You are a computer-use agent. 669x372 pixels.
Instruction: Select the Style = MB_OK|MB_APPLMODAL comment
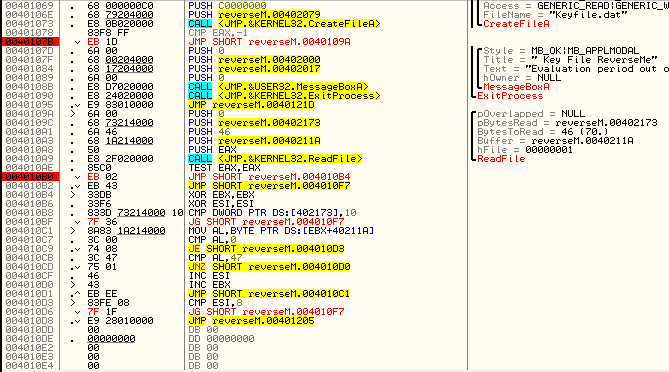(x=561, y=51)
